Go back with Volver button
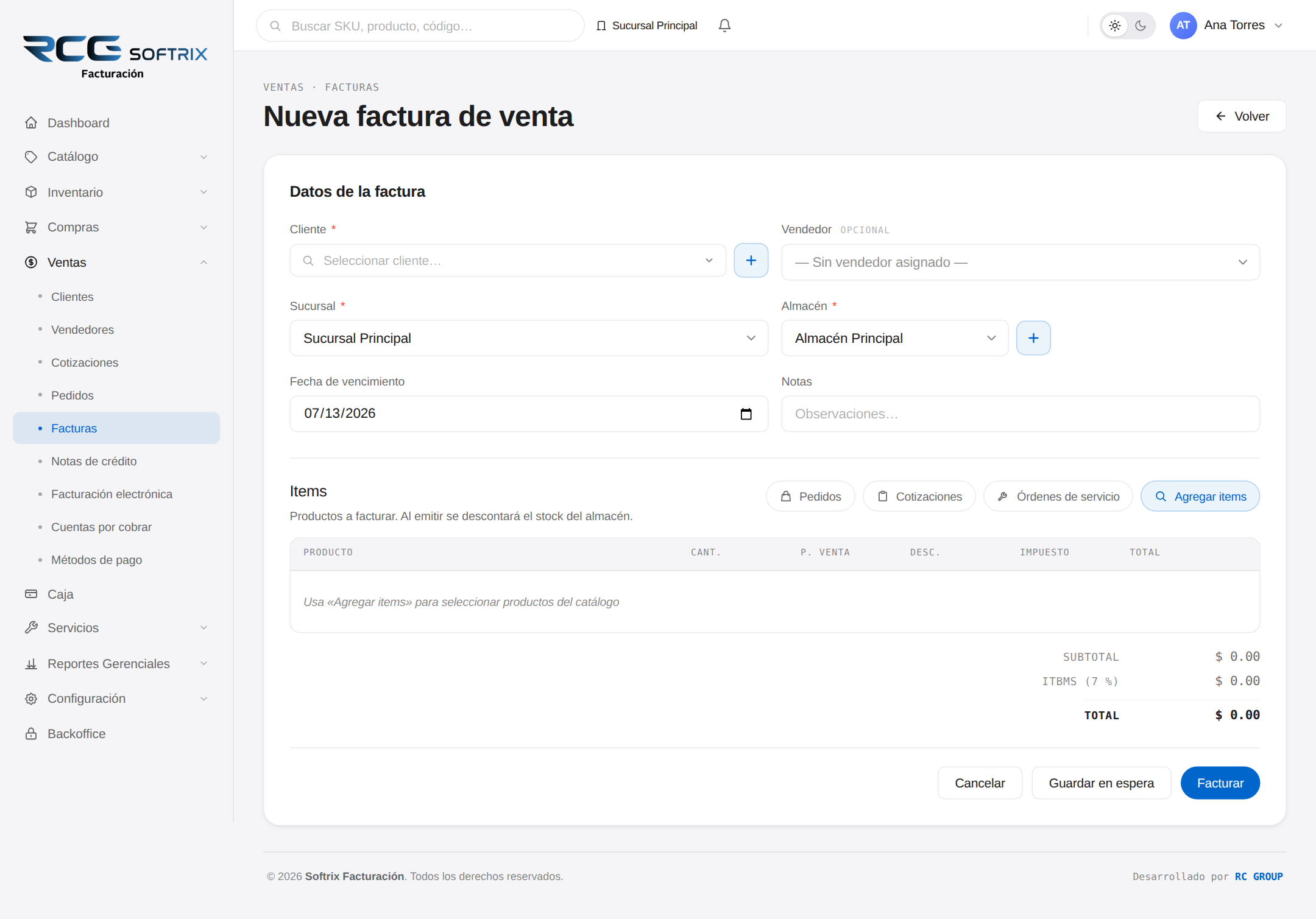This screenshot has width=1316, height=919. pyautogui.click(x=1242, y=116)
